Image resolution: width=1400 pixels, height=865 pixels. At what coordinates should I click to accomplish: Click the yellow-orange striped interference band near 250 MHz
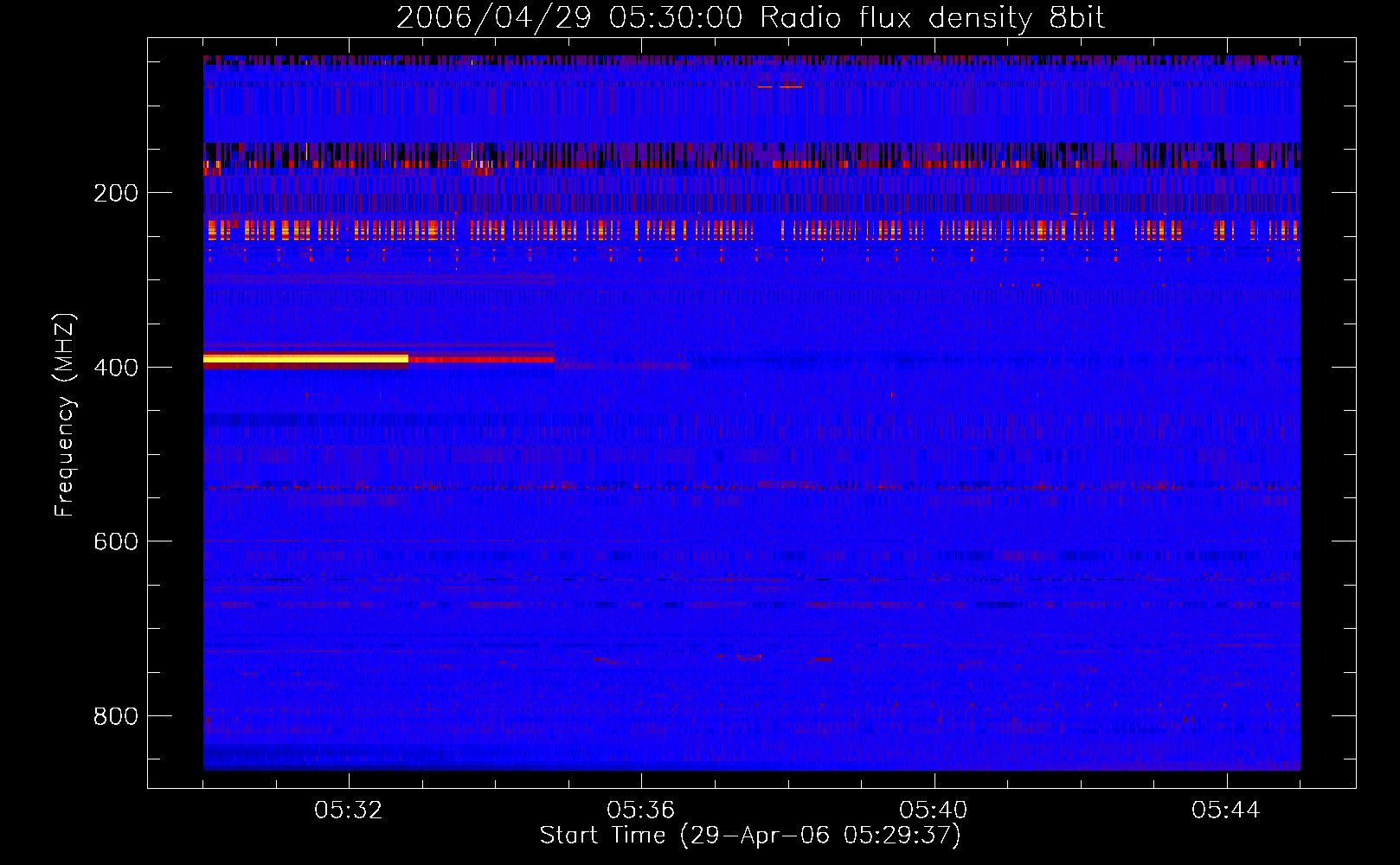tap(751, 230)
